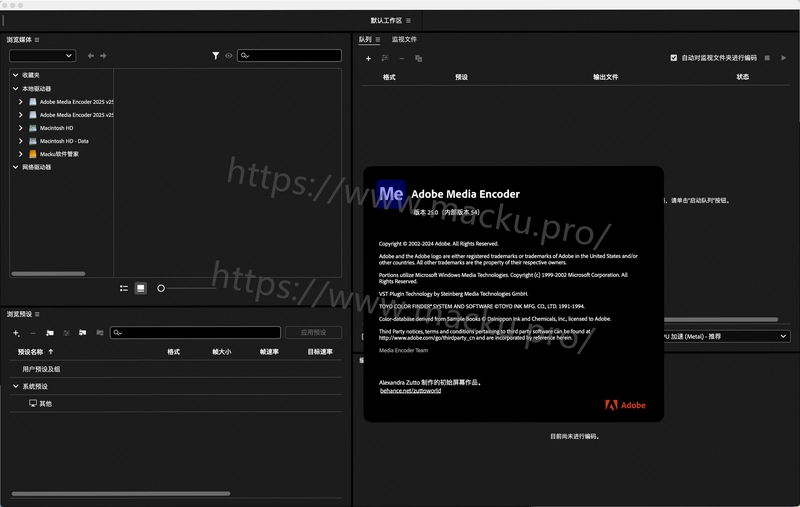The image size is (800, 507).
Task: Click the 状态 column header in queue
Action: pyautogui.click(x=742, y=77)
